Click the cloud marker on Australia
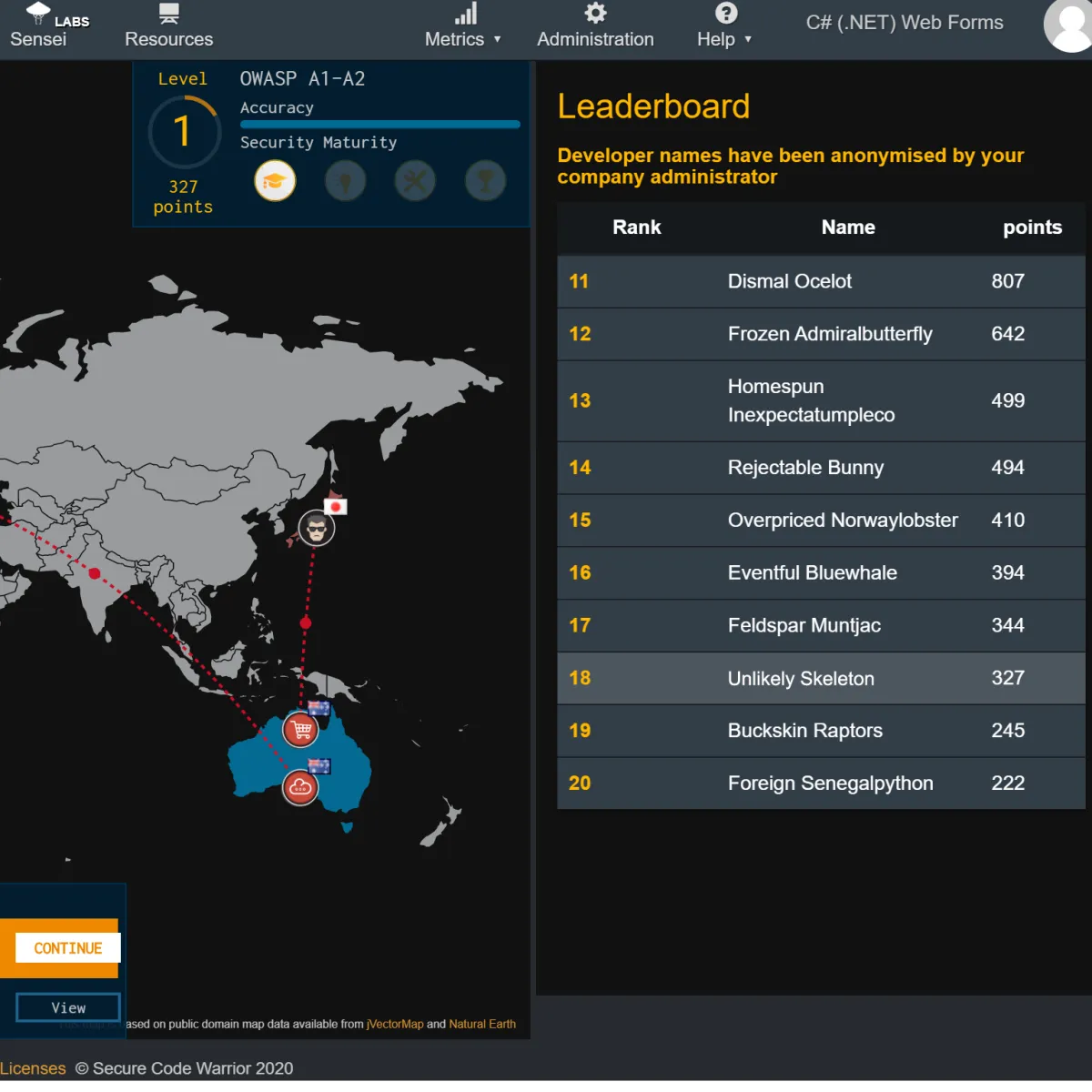Screen dimensions: 1092x1092 [x=300, y=788]
